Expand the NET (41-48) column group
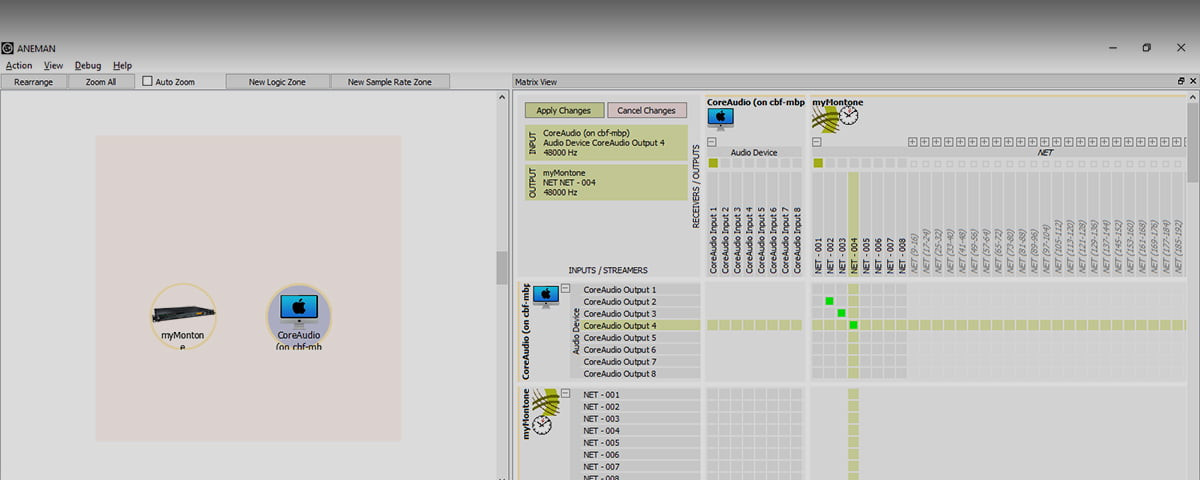 point(961,142)
